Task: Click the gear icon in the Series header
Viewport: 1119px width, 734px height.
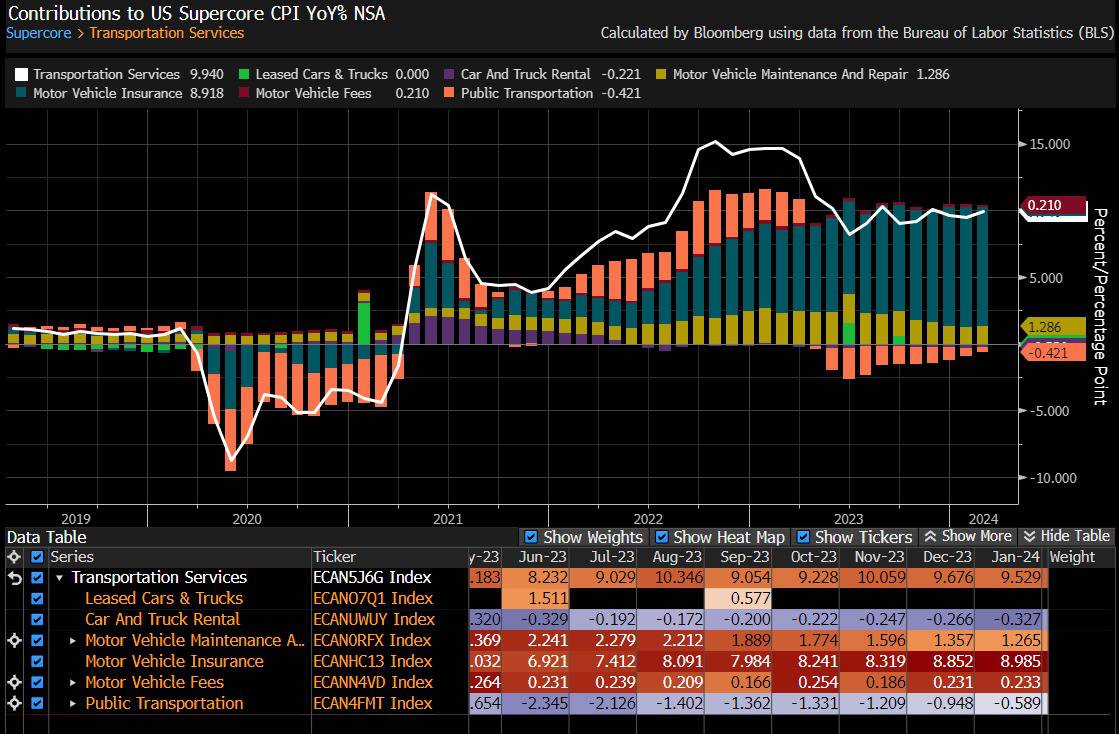Action: [14, 557]
